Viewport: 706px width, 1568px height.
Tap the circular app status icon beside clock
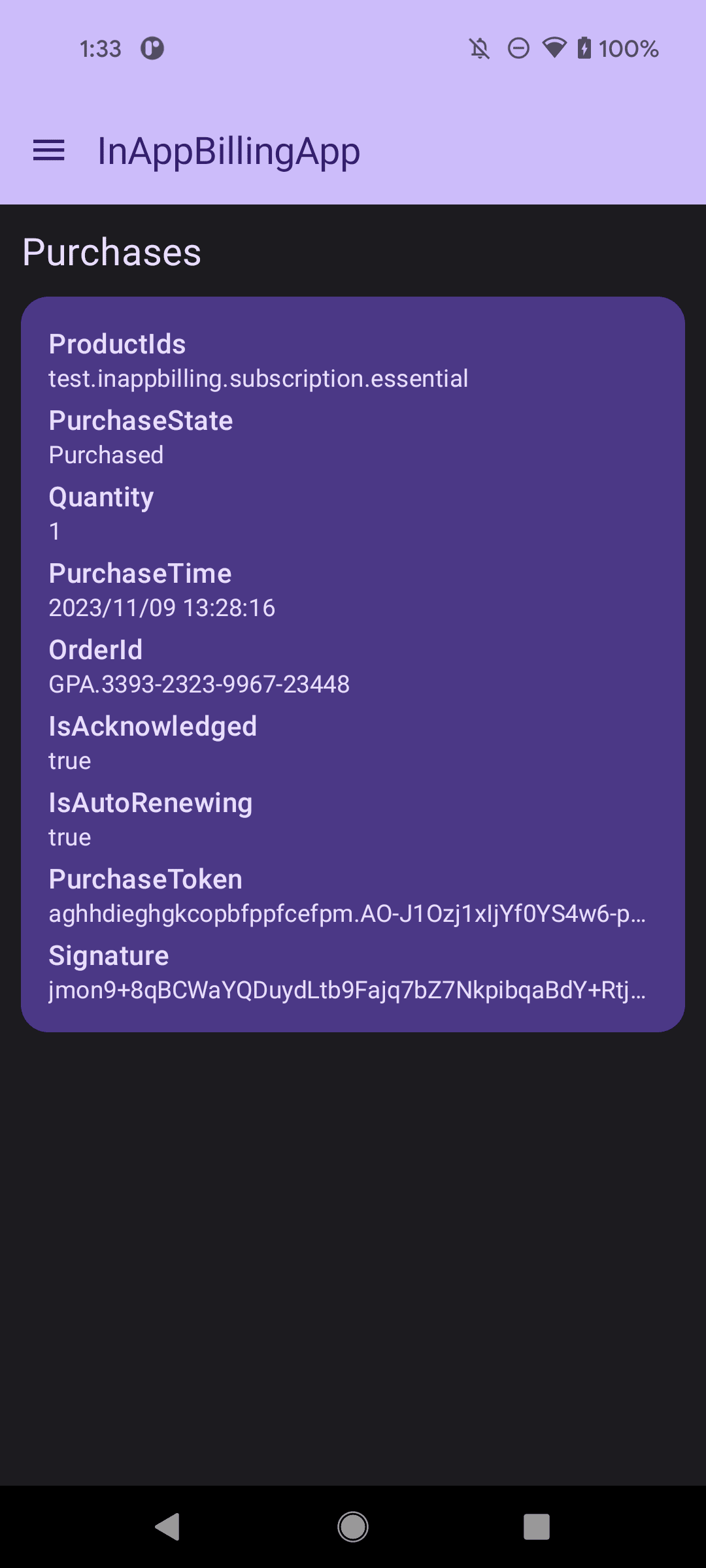tap(152, 48)
